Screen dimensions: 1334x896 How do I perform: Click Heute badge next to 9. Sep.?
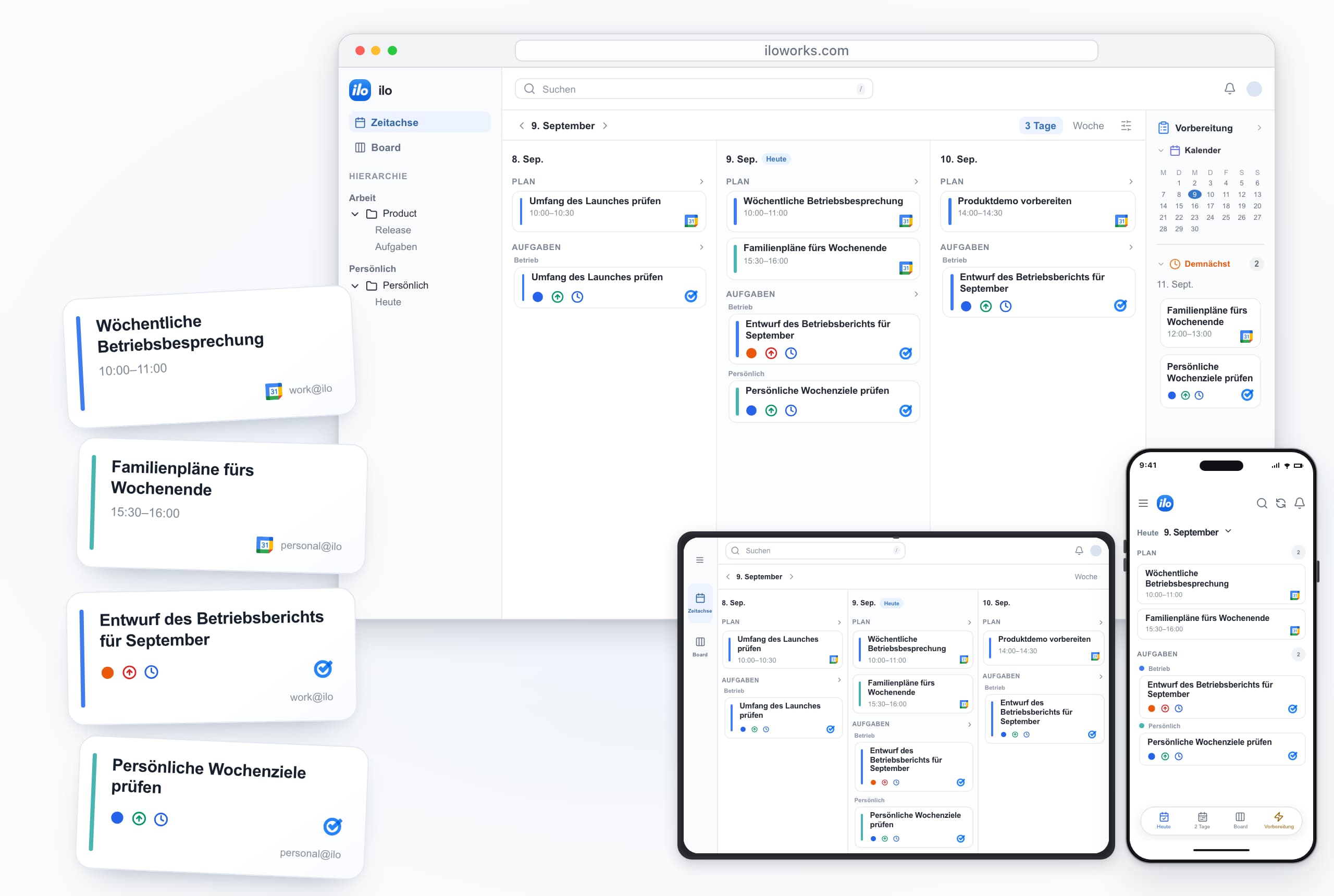click(x=775, y=159)
